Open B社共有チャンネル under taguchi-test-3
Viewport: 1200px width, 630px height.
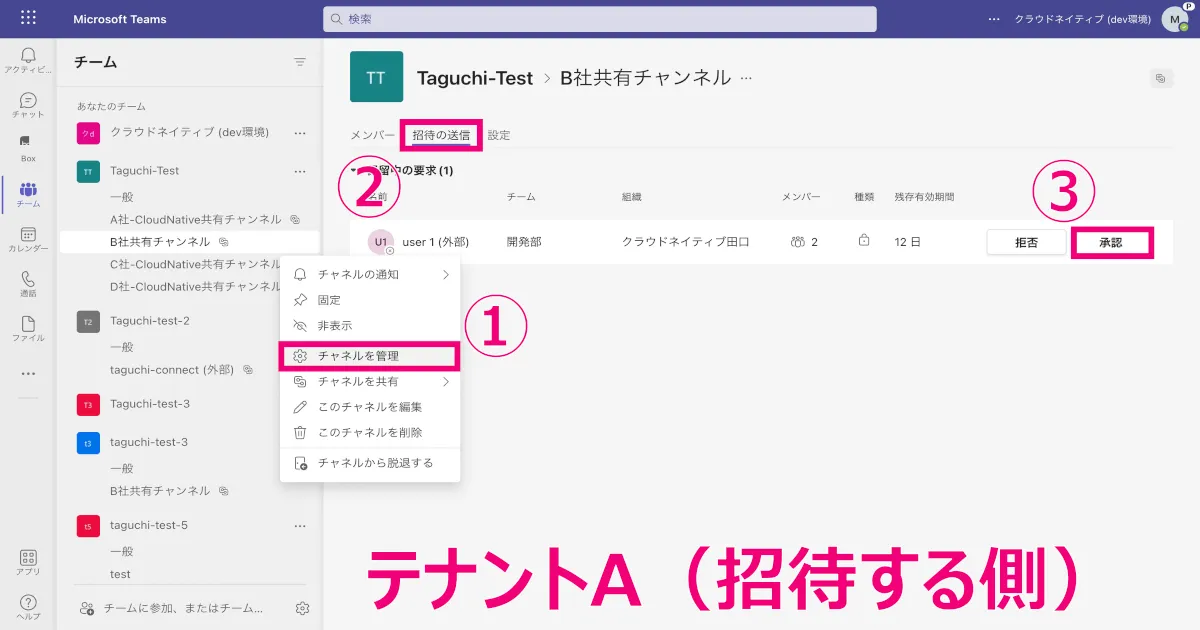pos(160,491)
